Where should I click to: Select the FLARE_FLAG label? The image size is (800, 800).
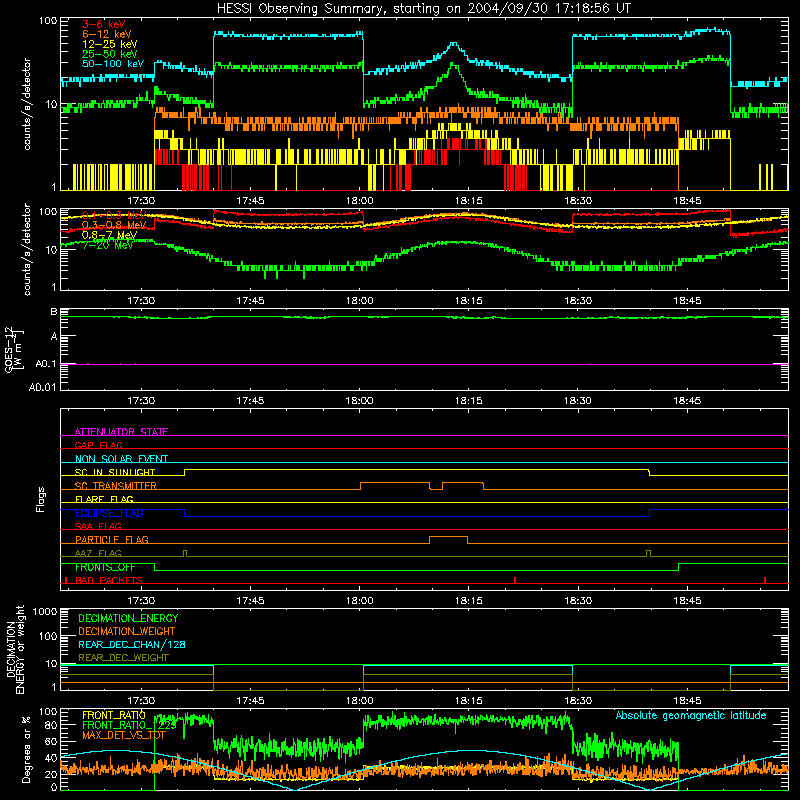pos(104,499)
